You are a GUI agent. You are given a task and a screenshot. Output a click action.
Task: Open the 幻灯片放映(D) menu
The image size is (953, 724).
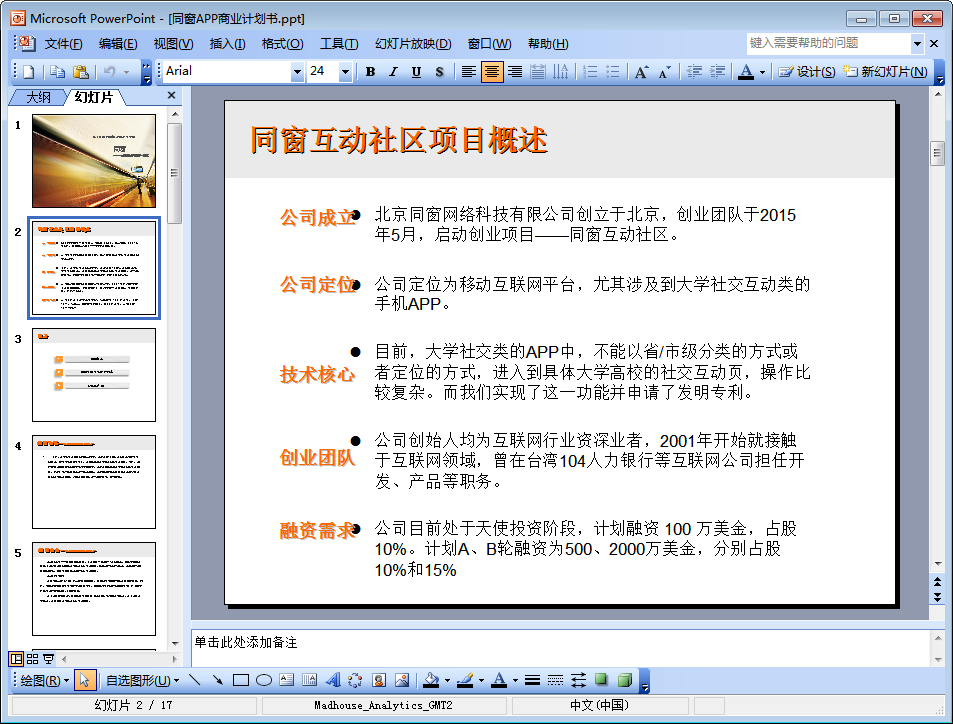coord(413,44)
